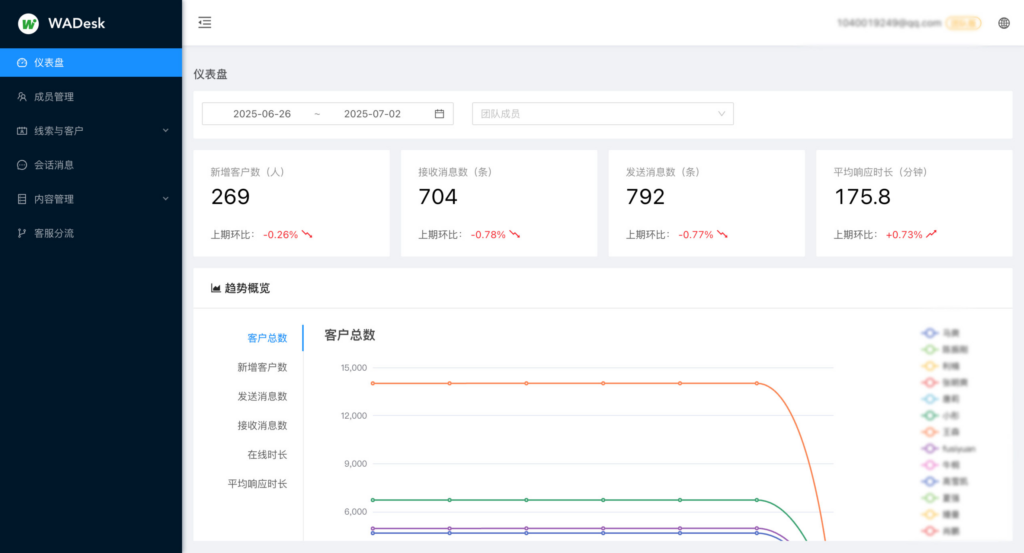Click the 175.8 average response value

[x=862, y=197]
